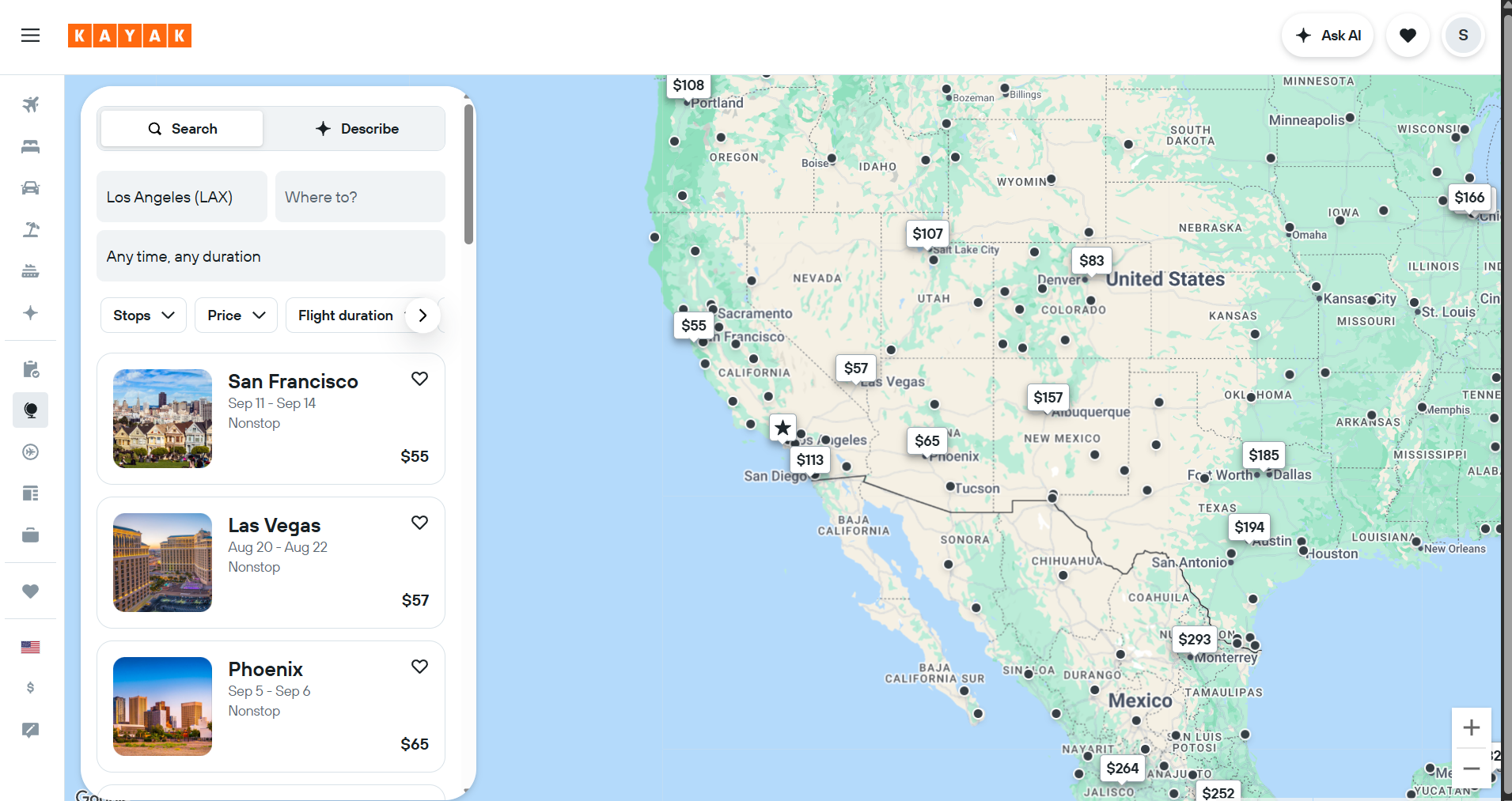
Task: Open Cars section in the sidebar
Action: coord(30,188)
